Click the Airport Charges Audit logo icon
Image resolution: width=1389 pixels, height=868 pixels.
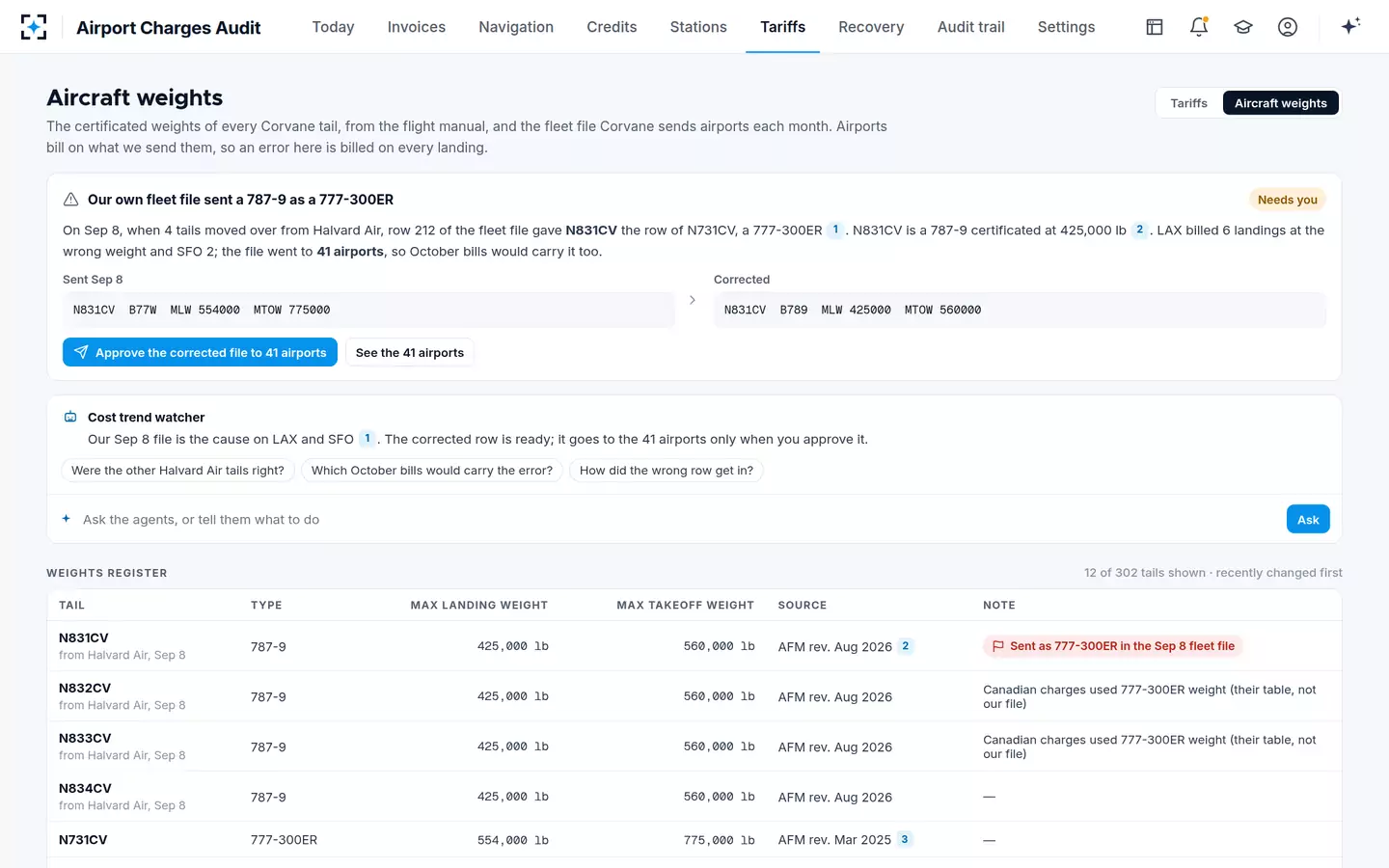[x=34, y=27]
